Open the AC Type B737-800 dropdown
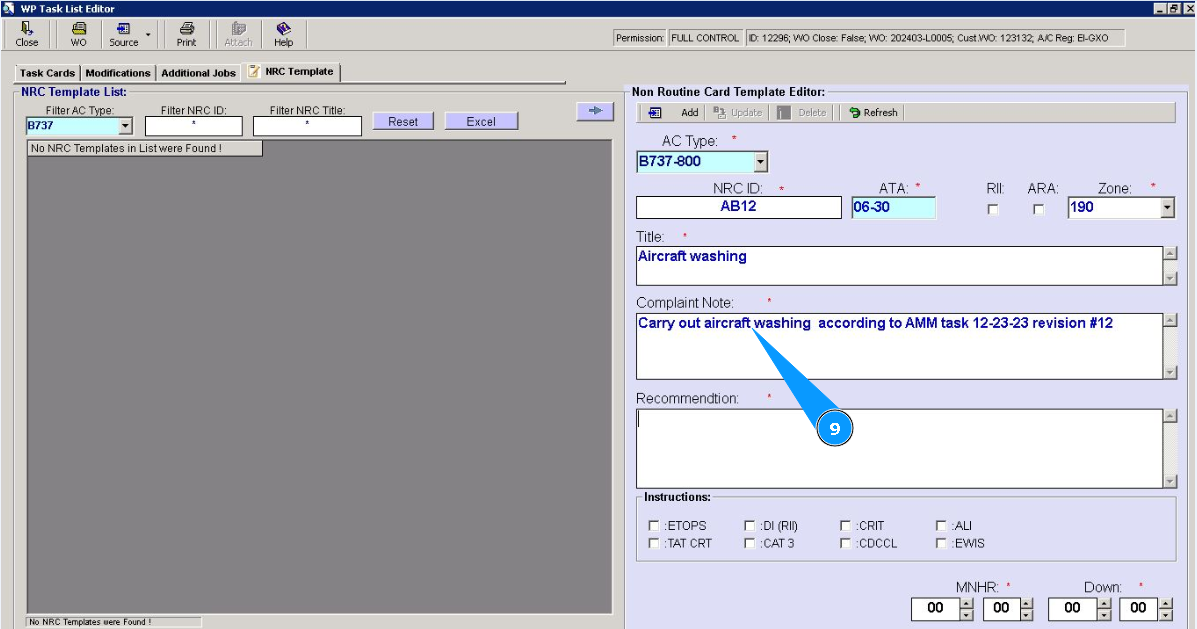The height and width of the screenshot is (629, 1197). coord(760,162)
